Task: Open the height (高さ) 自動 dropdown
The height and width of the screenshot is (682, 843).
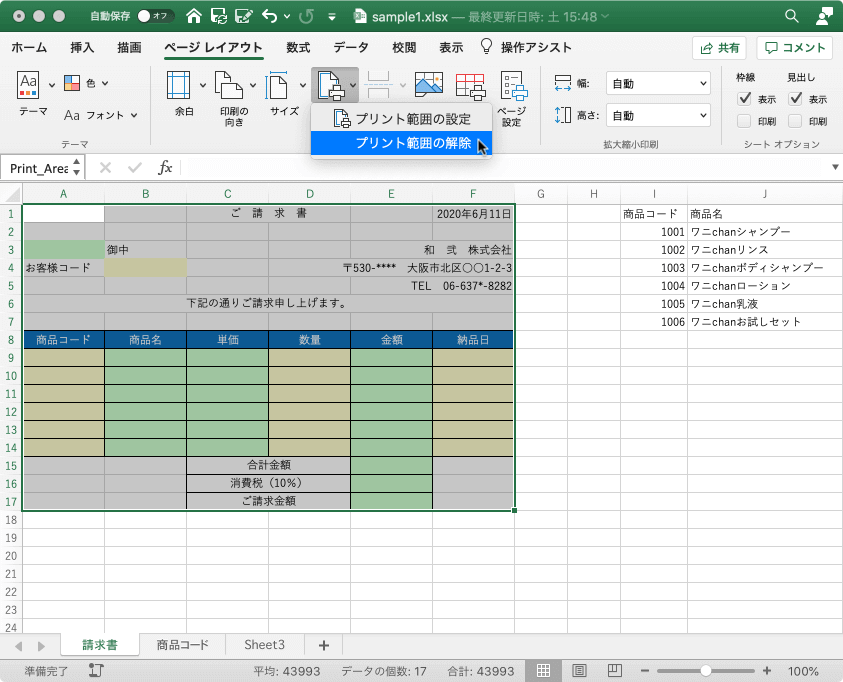Action: coord(658,116)
